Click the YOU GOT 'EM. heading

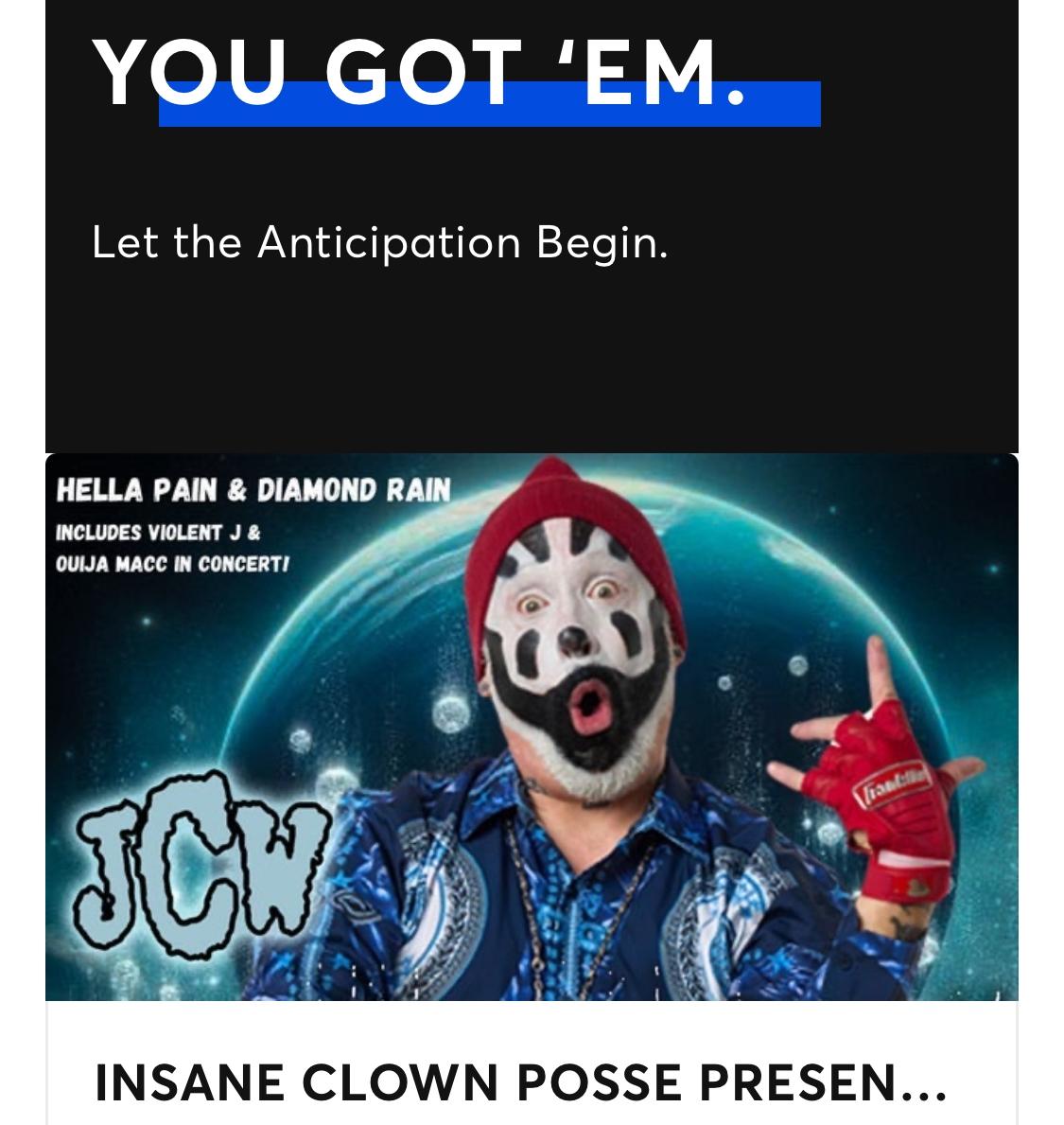[419, 73]
